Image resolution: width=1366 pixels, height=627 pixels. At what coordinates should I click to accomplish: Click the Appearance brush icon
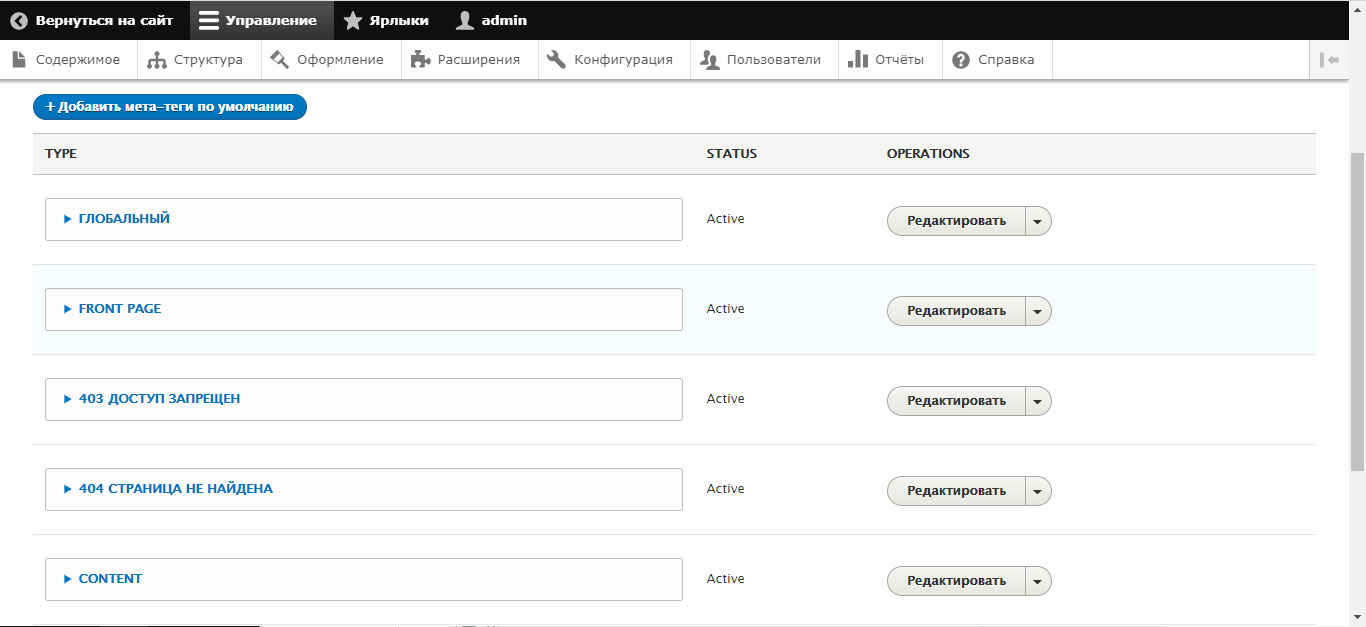click(280, 60)
